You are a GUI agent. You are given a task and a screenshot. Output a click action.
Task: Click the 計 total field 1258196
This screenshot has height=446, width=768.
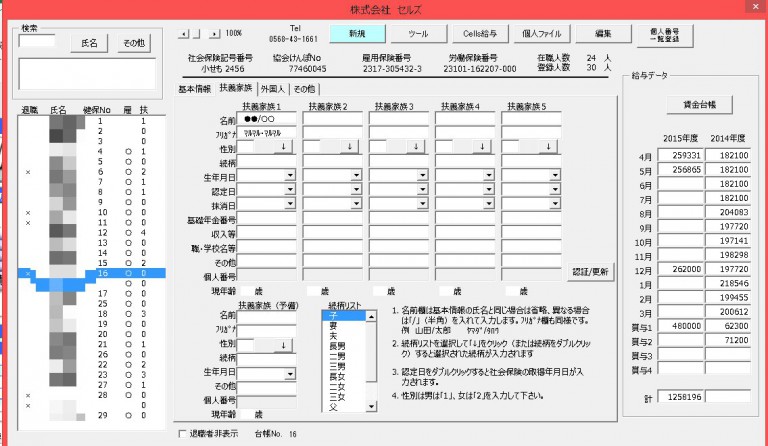point(680,397)
